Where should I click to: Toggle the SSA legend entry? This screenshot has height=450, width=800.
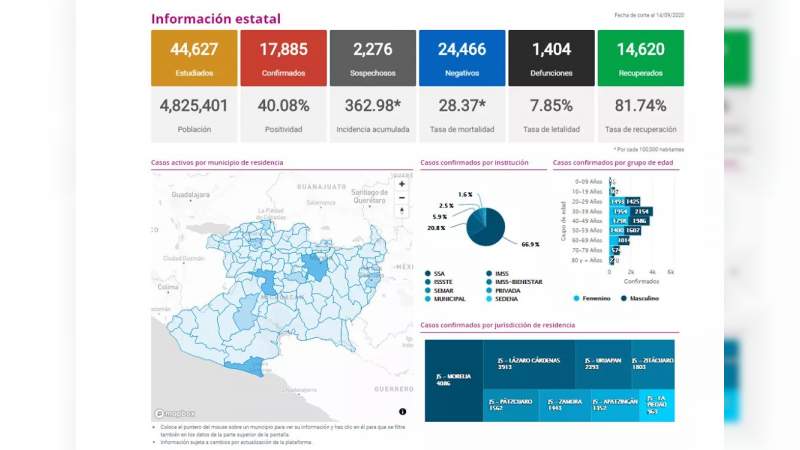tap(435, 273)
